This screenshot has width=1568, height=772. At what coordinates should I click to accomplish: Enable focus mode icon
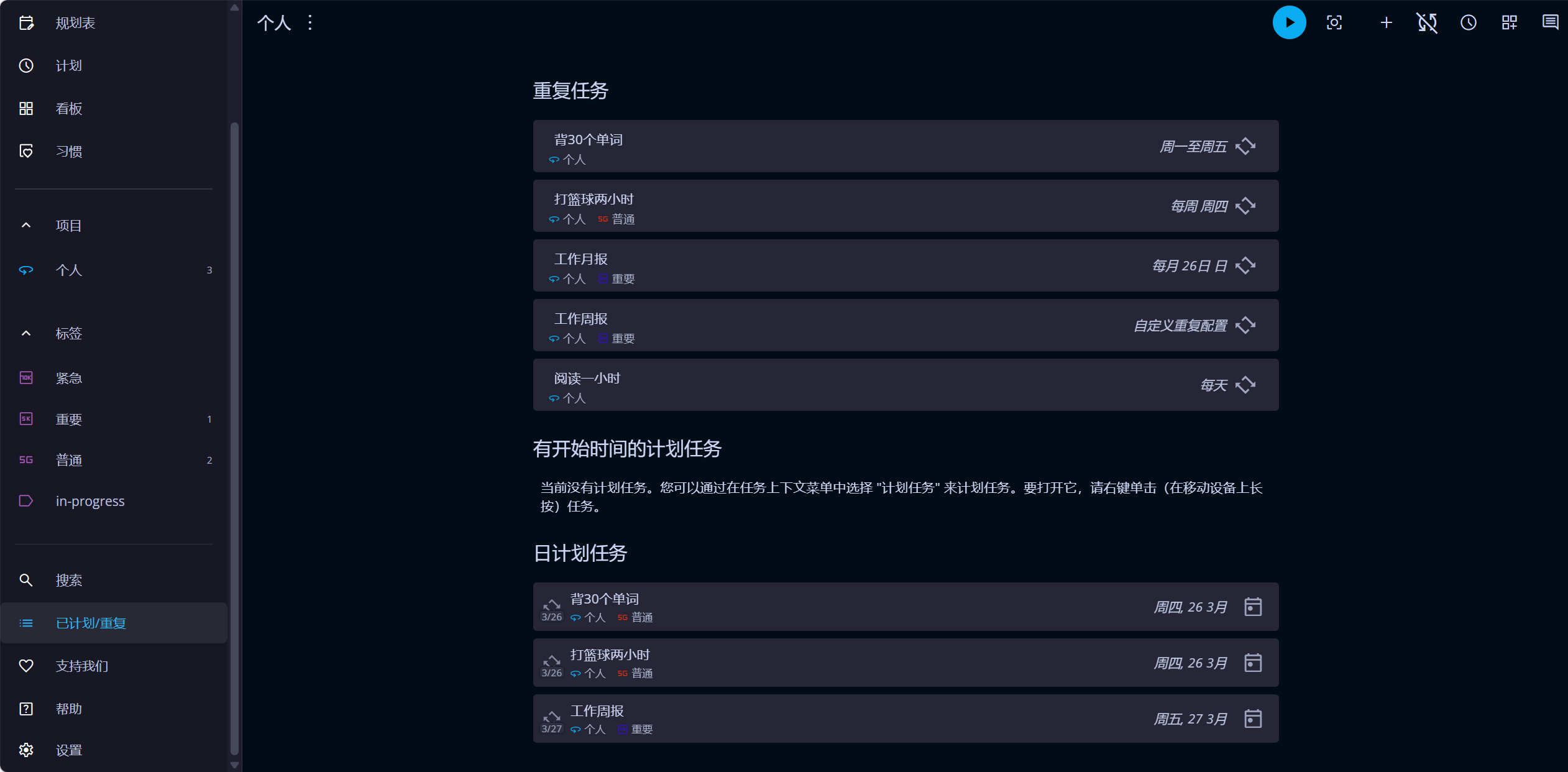(x=1334, y=23)
